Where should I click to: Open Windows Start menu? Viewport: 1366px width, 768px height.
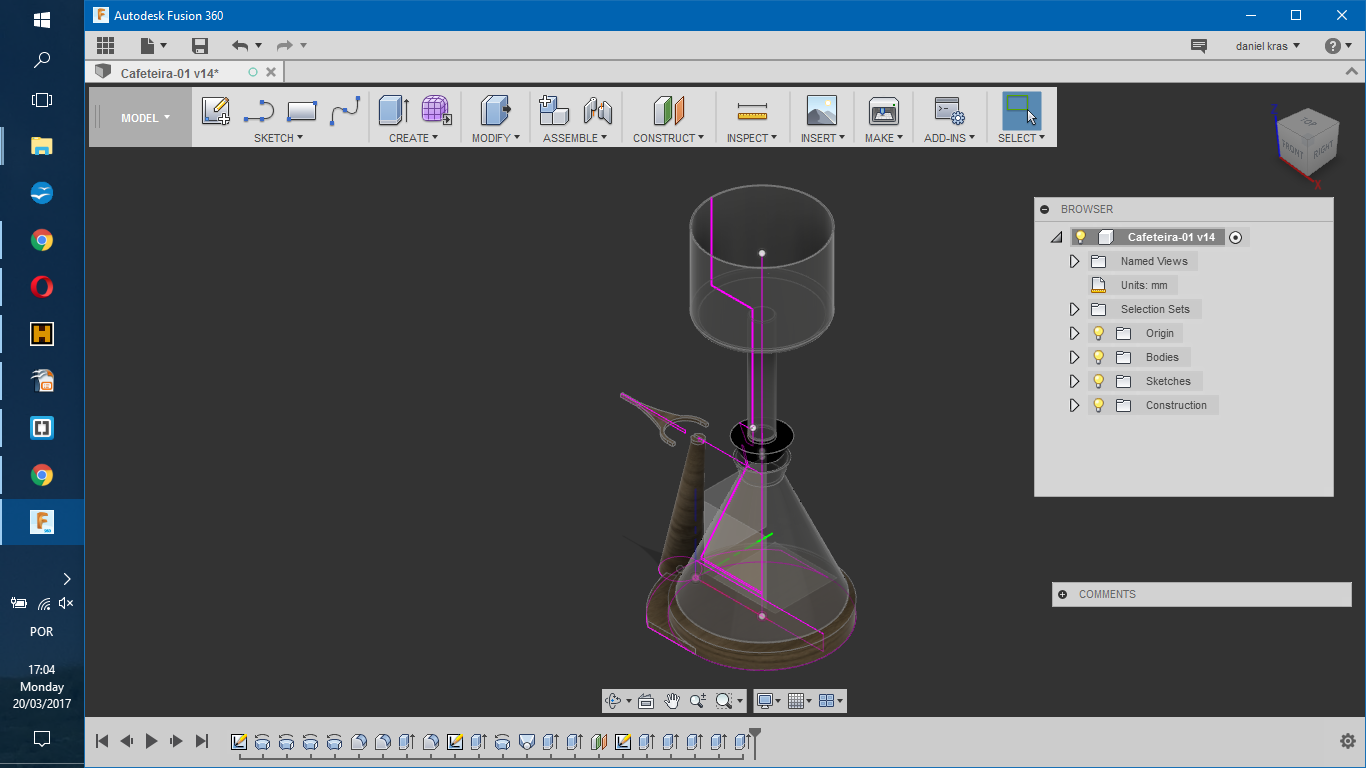click(42, 20)
